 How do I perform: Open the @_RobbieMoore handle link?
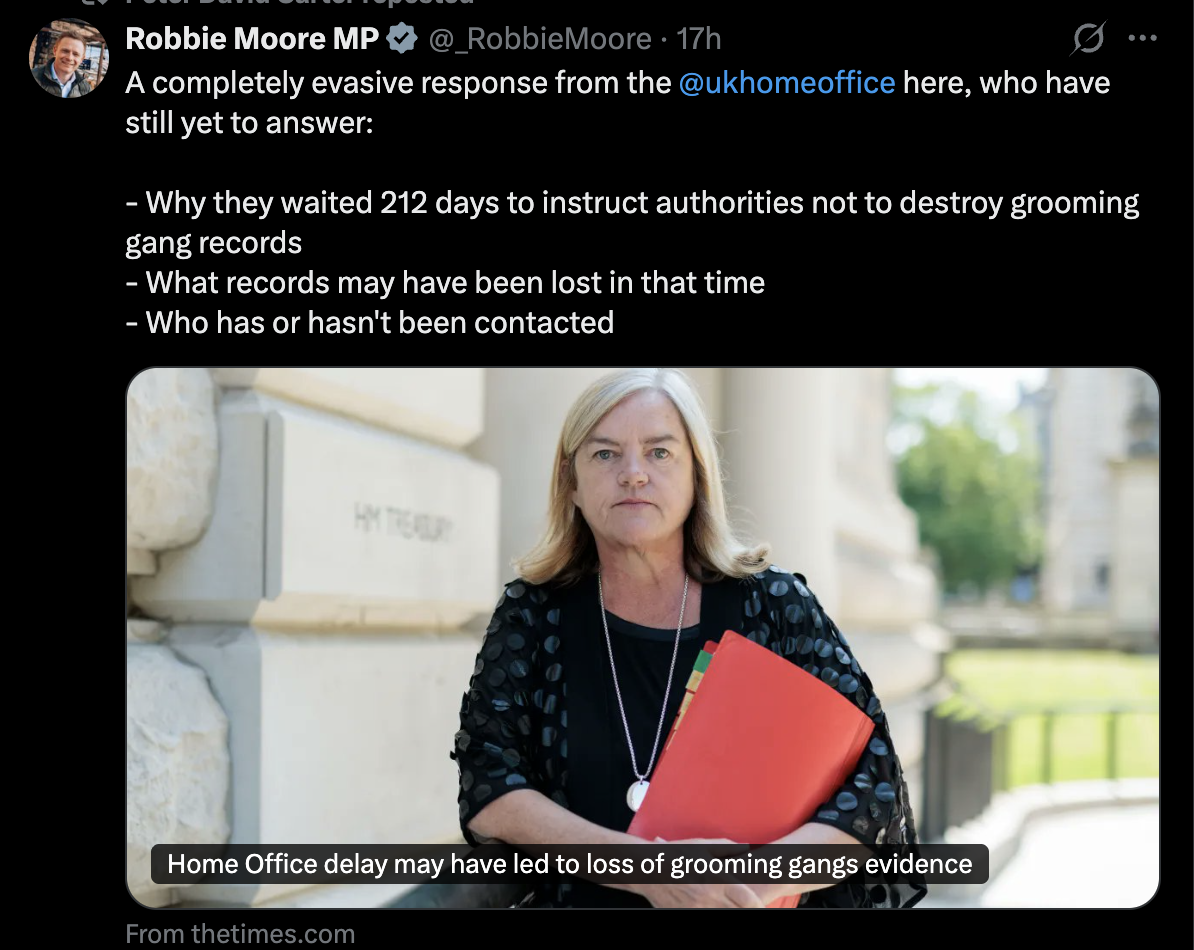tap(540, 39)
